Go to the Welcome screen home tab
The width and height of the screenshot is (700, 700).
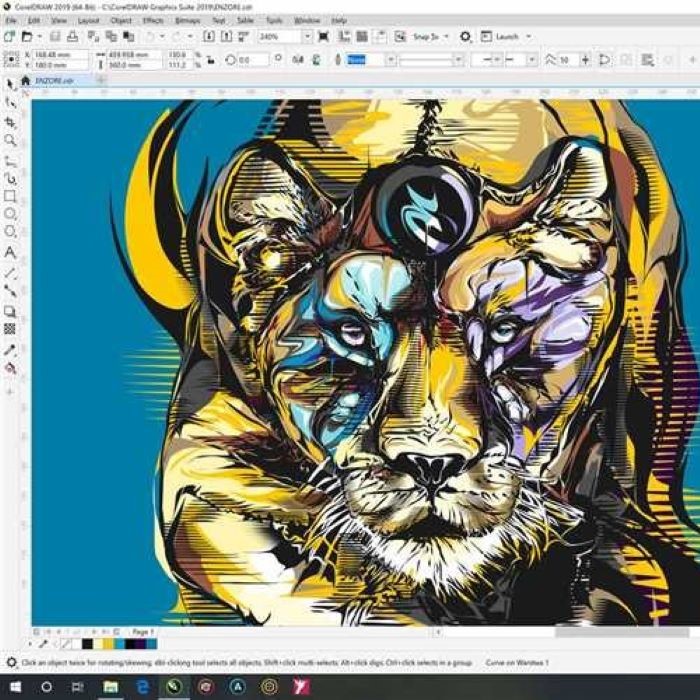tap(25, 81)
